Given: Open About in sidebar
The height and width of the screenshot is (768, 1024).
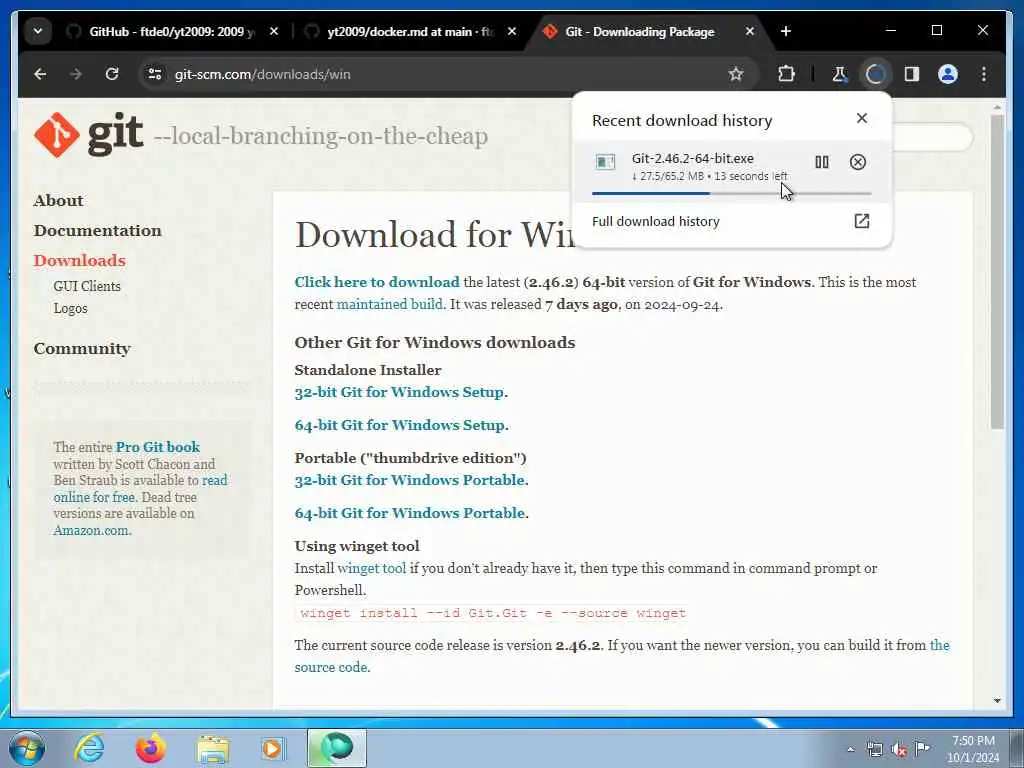Looking at the screenshot, I should click(59, 200).
